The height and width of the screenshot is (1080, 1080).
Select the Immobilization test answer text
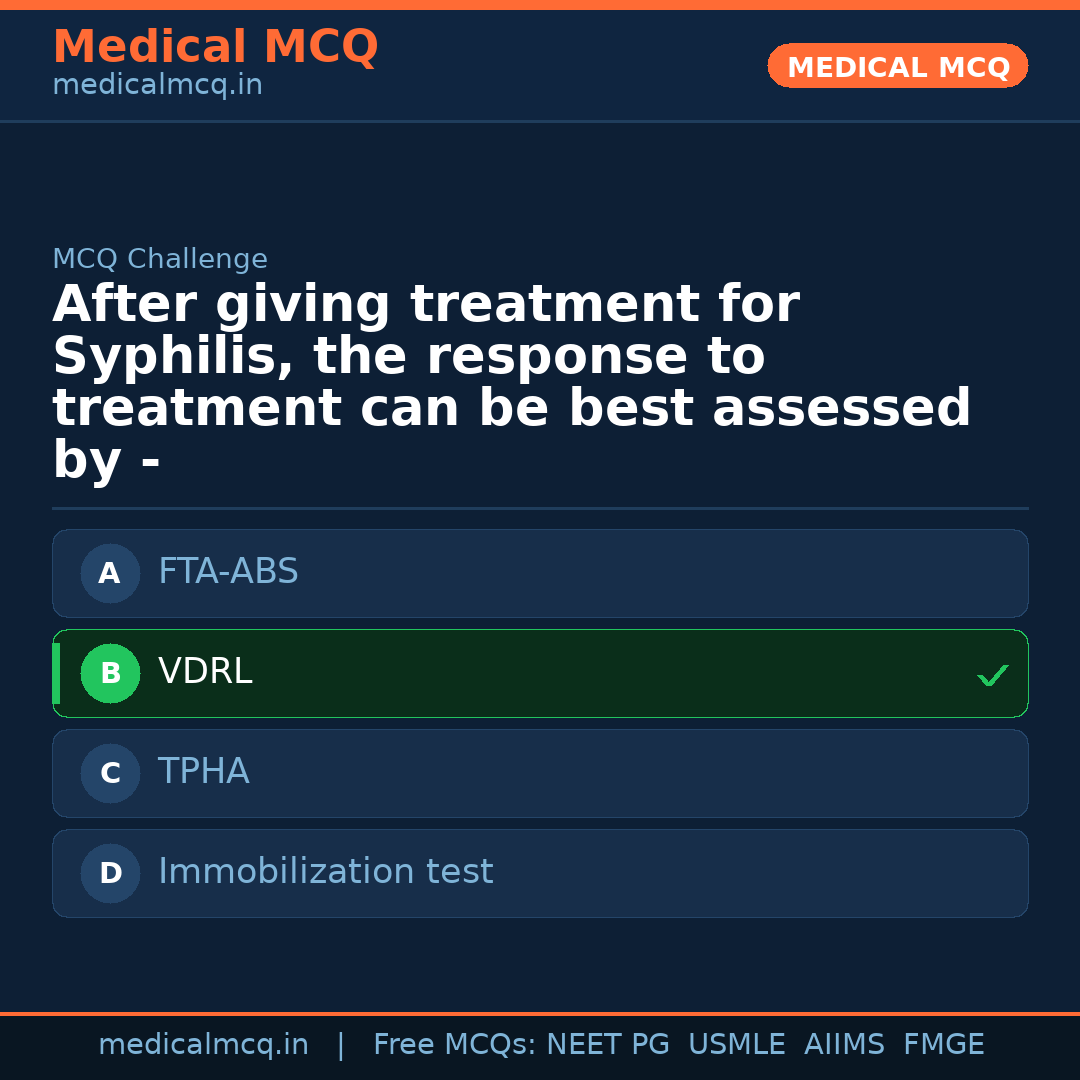click(x=325, y=872)
